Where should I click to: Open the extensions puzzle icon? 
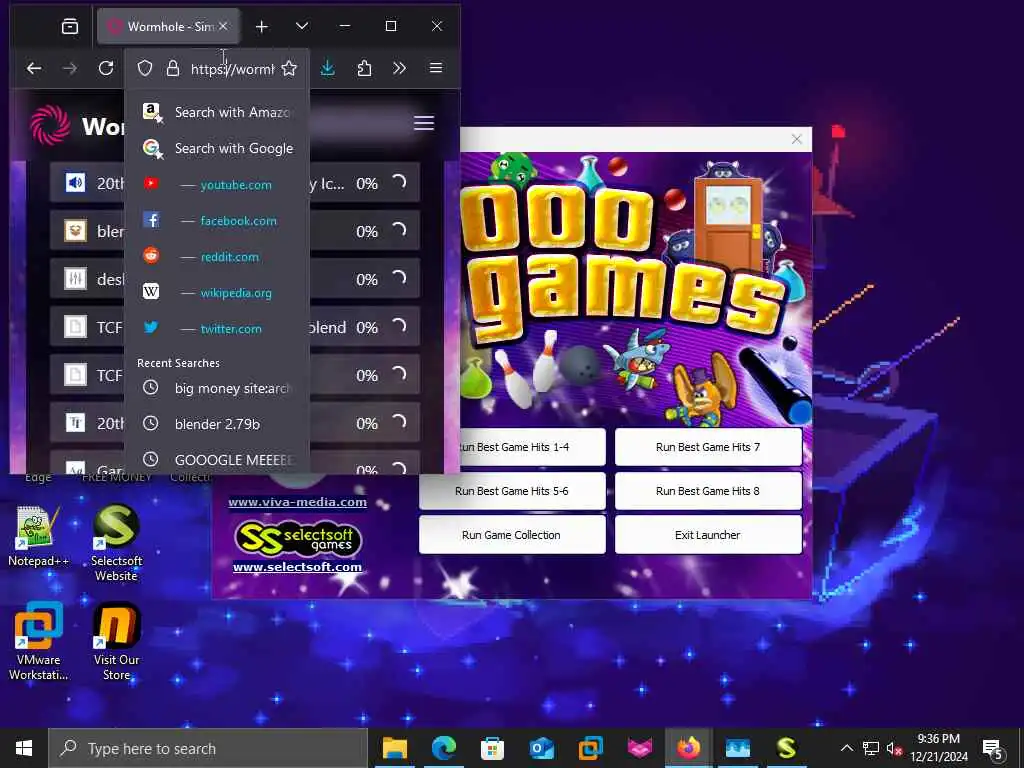pos(364,68)
